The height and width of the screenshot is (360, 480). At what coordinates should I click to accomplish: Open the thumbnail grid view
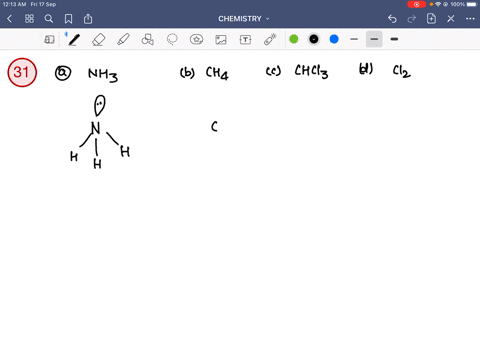pyautogui.click(x=29, y=19)
